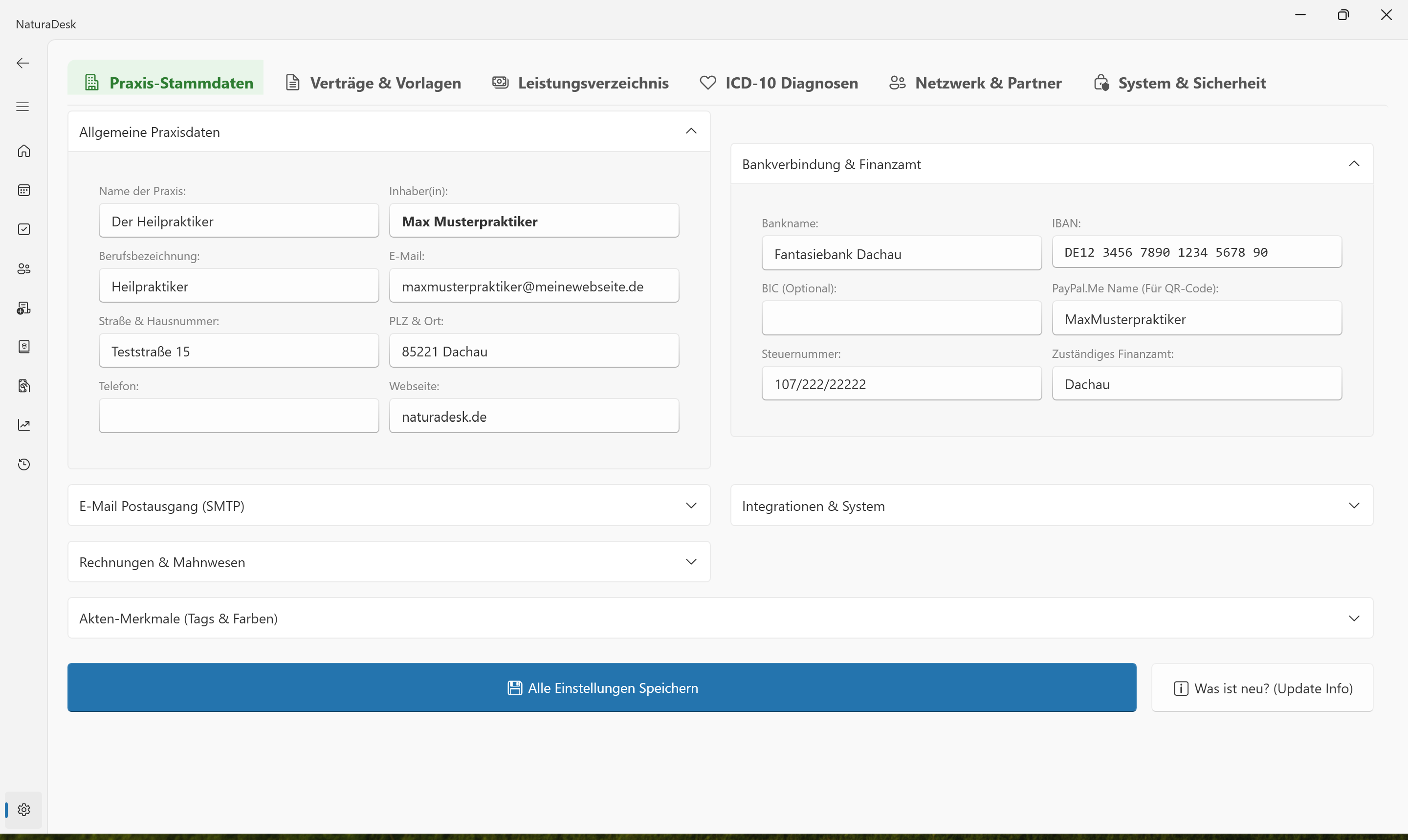
Task: Click into the Telefon input field
Action: [x=238, y=416]
